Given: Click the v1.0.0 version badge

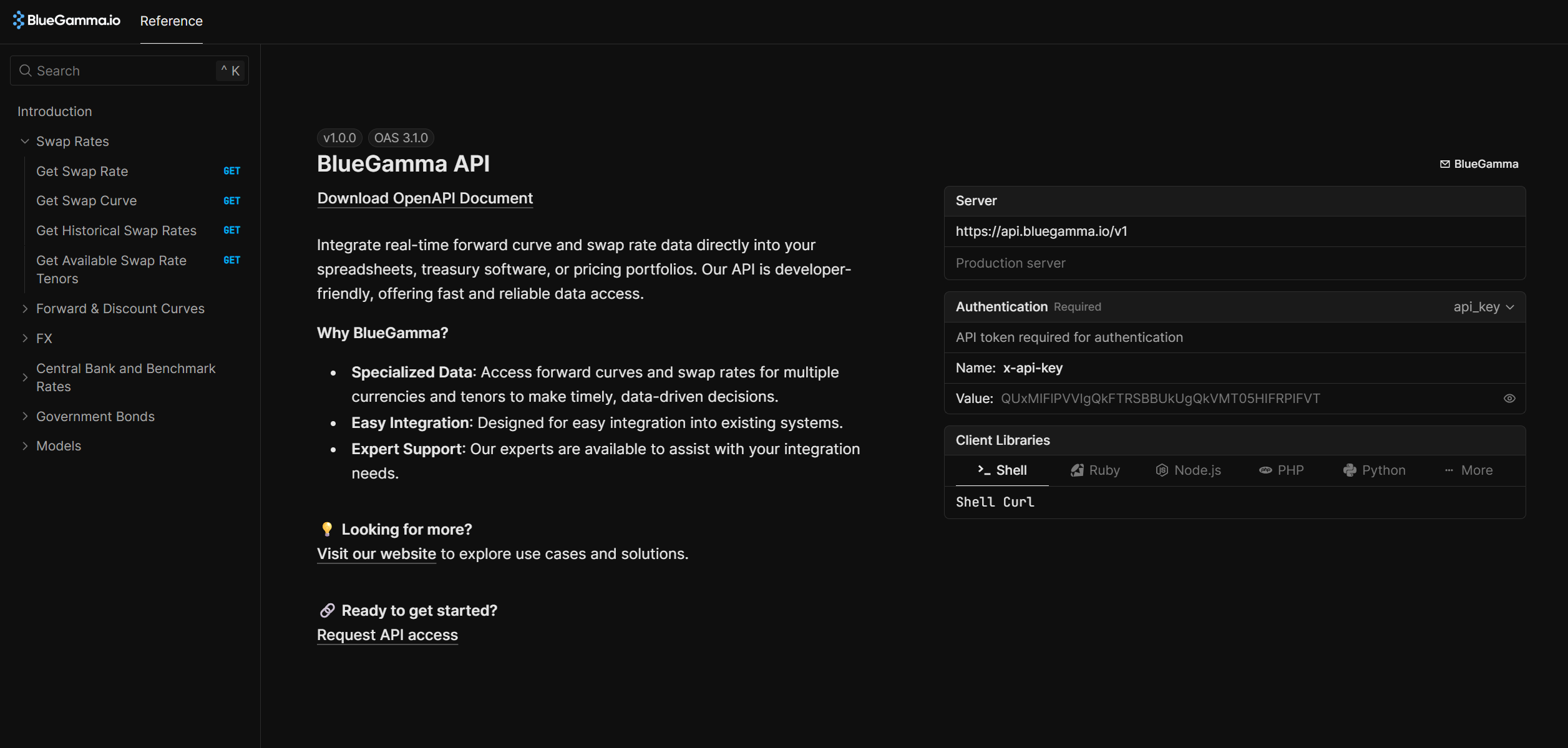Looking at the screenshot, I should pyautogui.click(x=339, y=138).
